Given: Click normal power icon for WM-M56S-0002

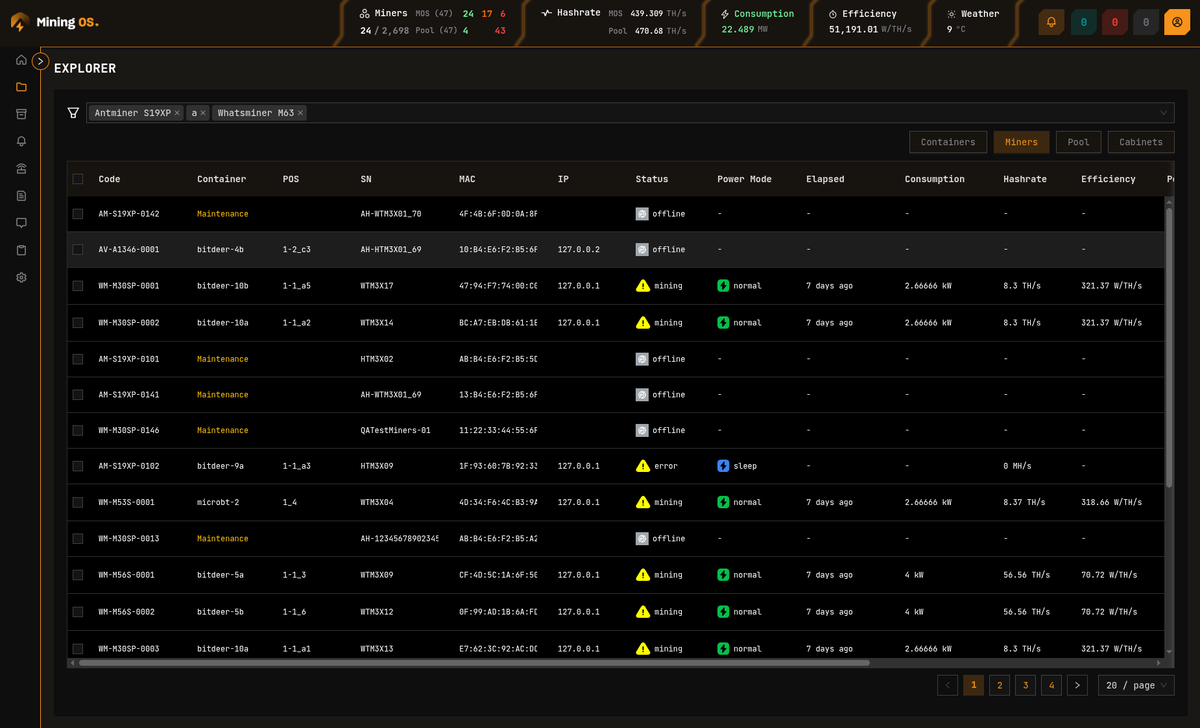Looking at the screenshot, I should (723, 612).
